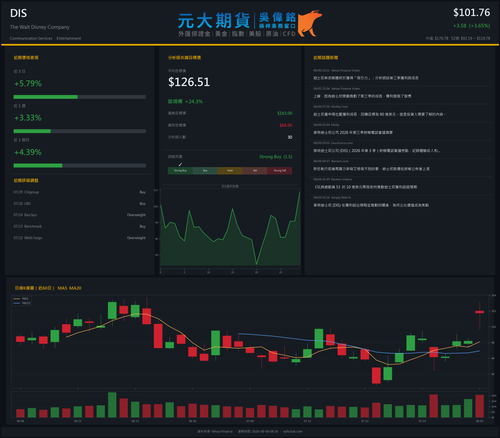Screen dimensions: 500x438
Task: Click the Benchmark Buy rating row
Action: [x=80, y=226]
